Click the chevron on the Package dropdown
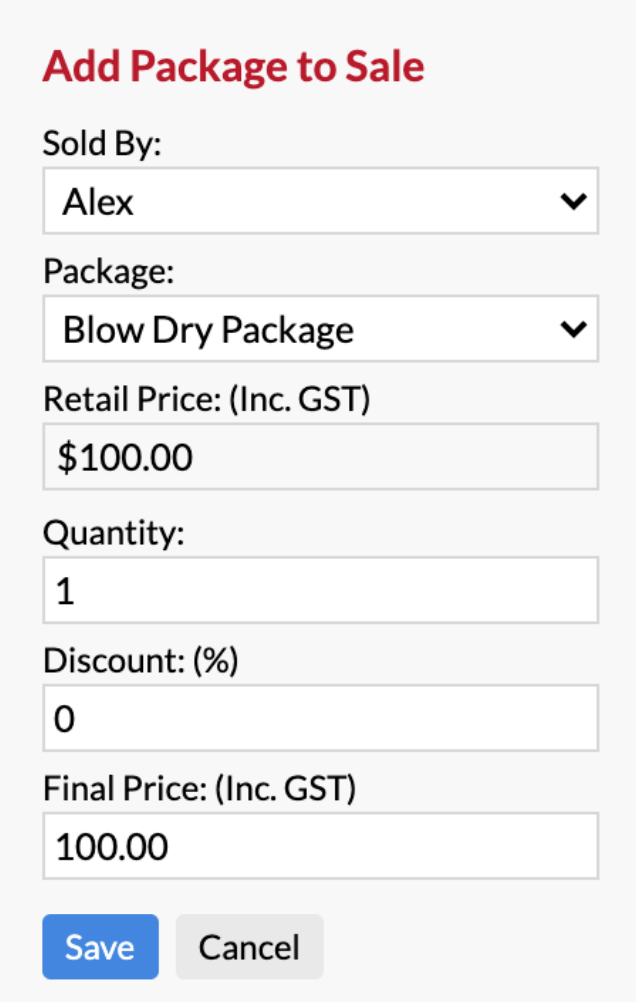The height and width of the screenshot is (1002, 636). [x=574, y=329]
